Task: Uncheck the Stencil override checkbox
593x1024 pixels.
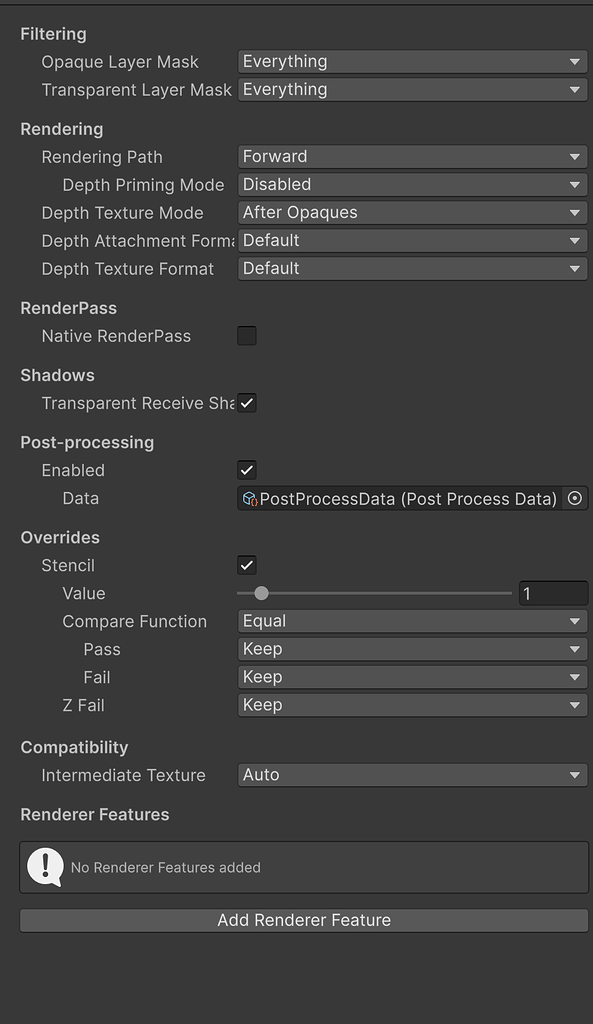Action: coord(246,565)
